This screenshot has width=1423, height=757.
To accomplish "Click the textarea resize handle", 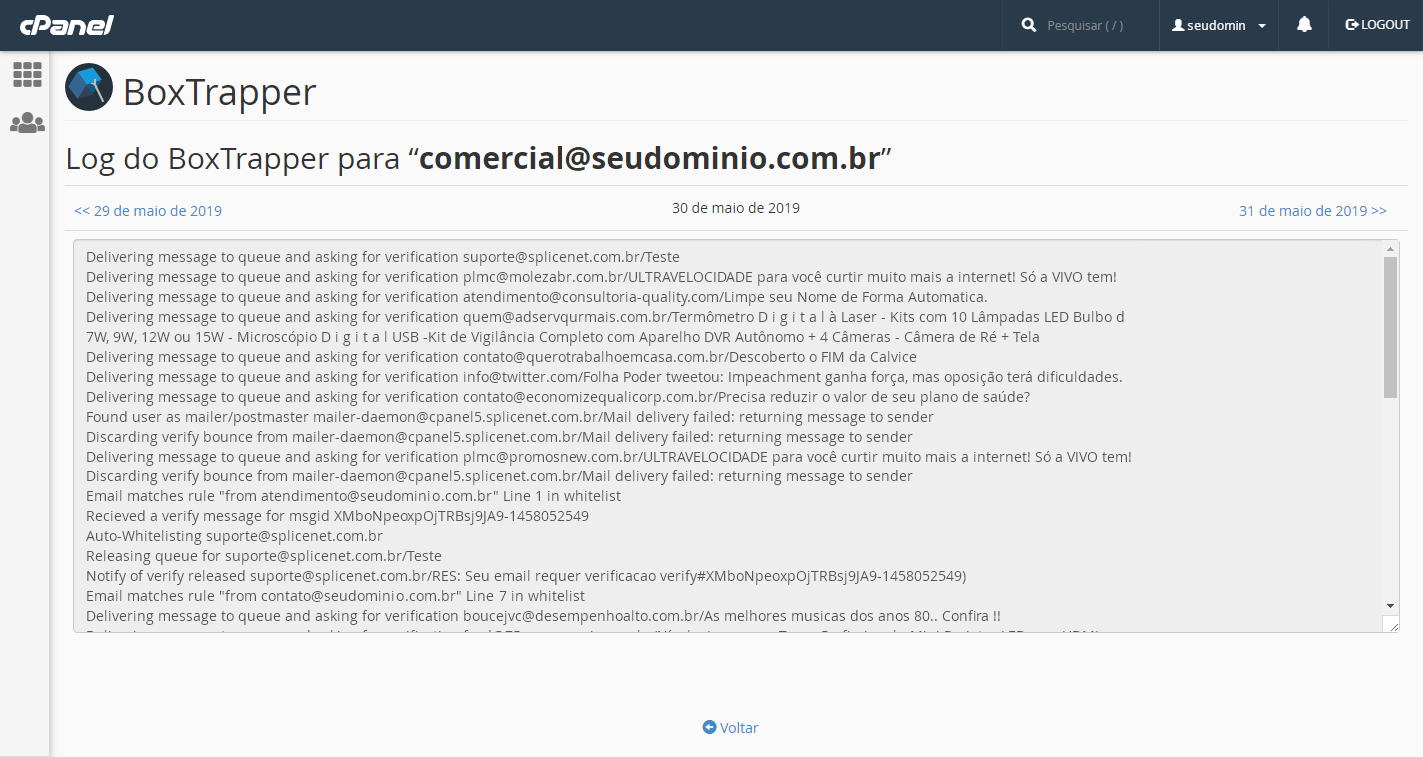I will [x=1390, y=623].
